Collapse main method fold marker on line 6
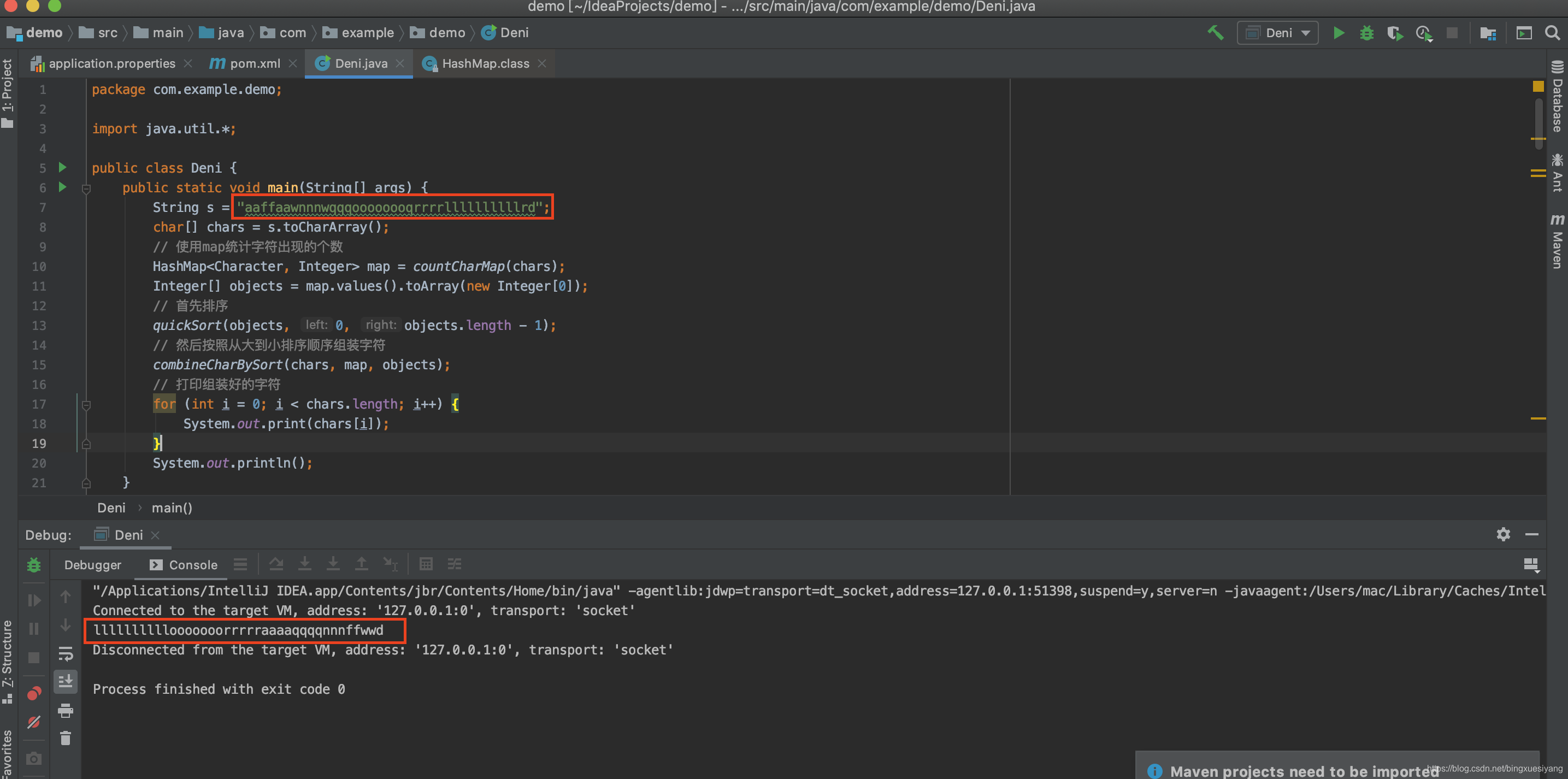The image size is (1568, 779). pyautogui.click(x=86, y=188)
